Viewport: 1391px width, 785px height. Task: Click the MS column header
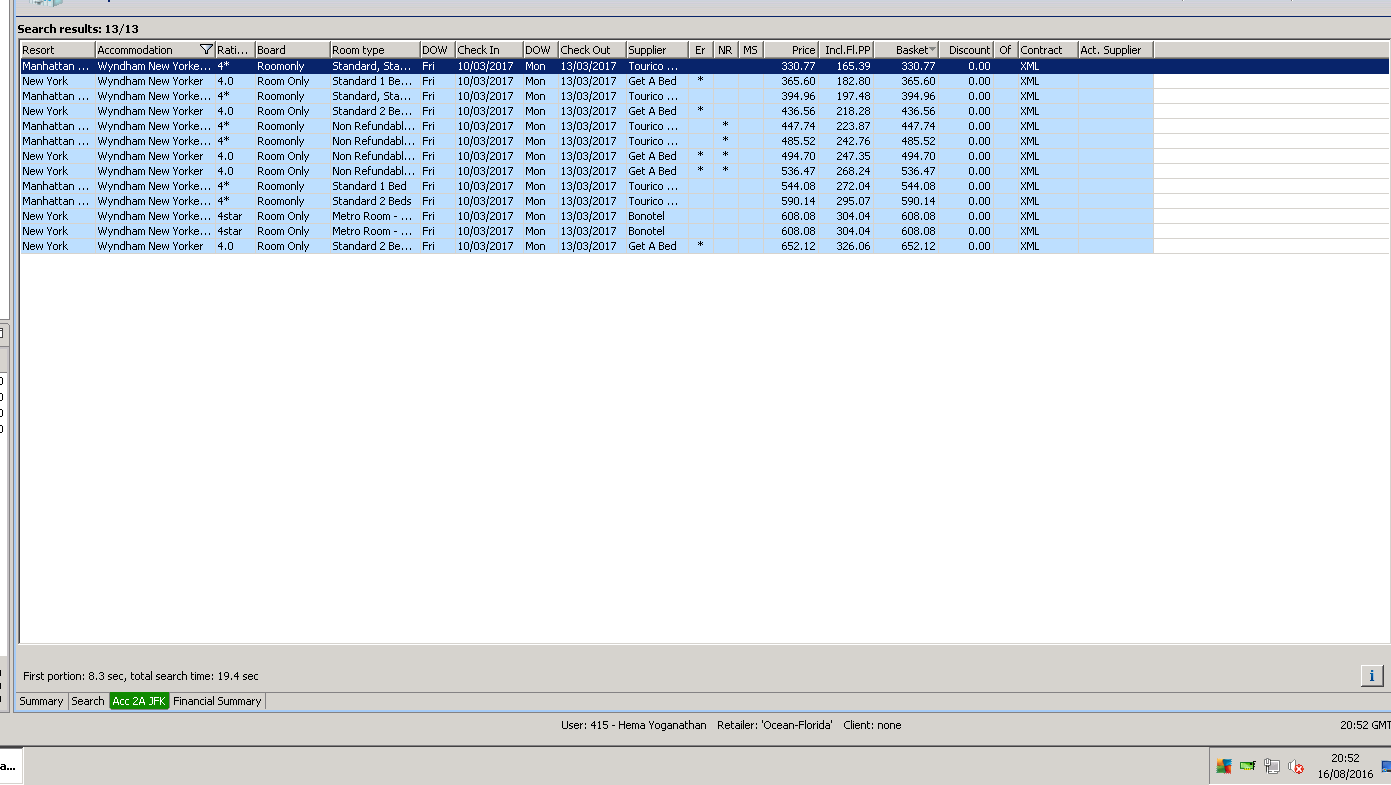751,50
